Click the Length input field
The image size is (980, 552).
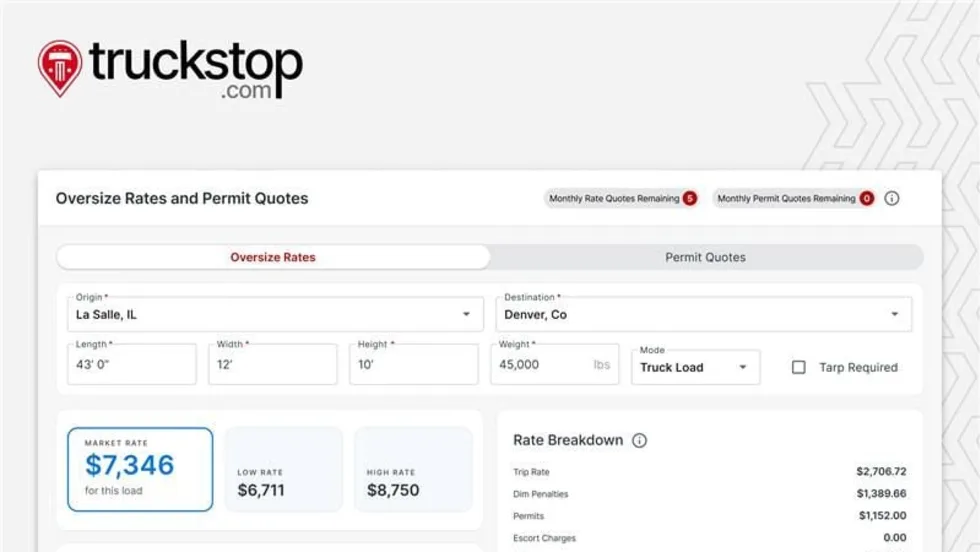click(x=132, y=364)
